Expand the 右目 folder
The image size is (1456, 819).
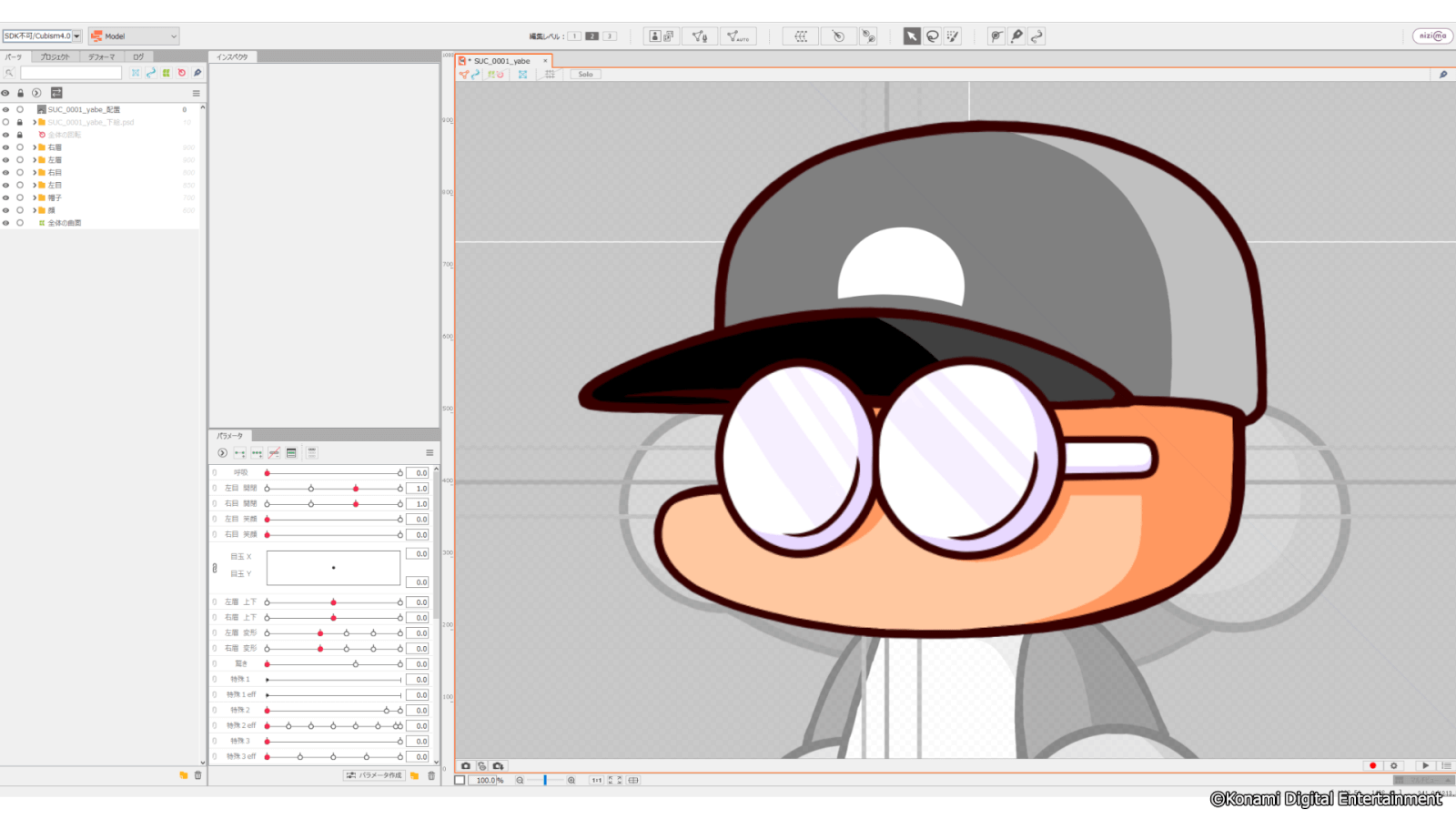click(35, 172)
